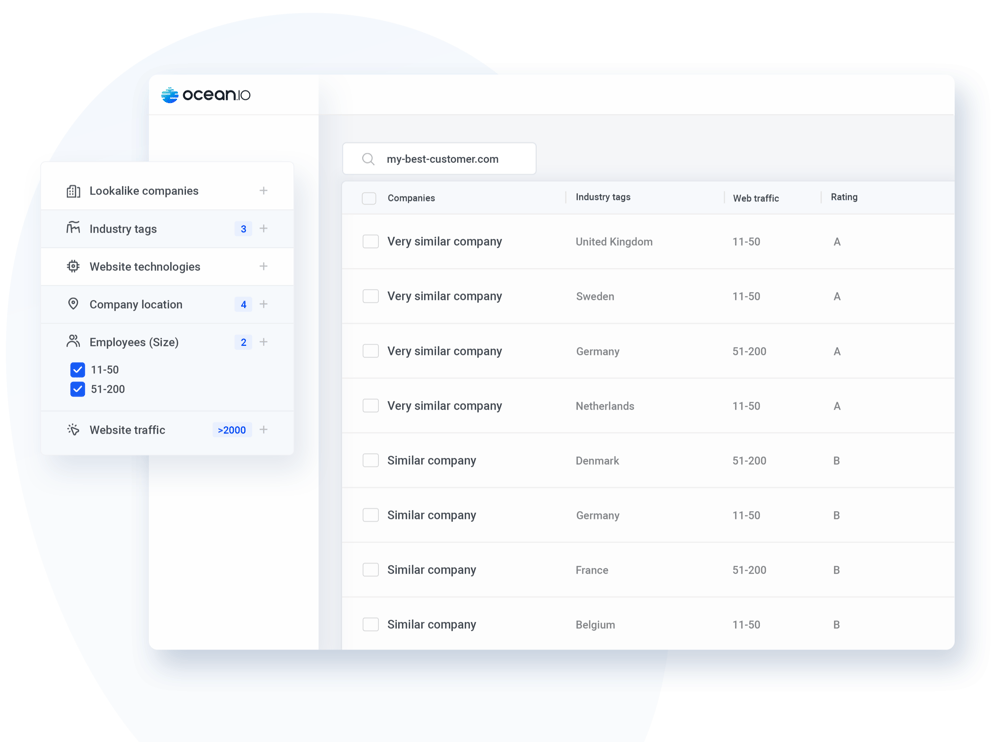Expand Industry tags with plus
1000x742 pixels.
[x=263, y=228]
